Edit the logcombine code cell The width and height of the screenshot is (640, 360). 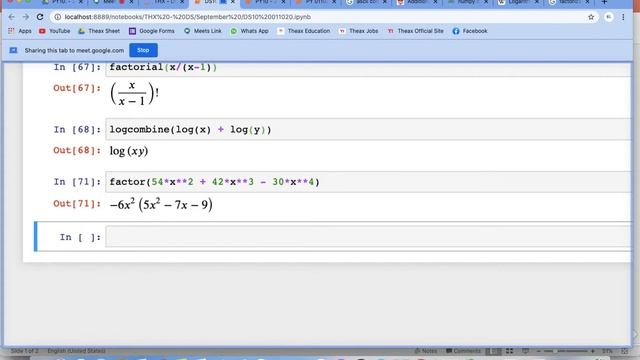pyautogui.click(x=368, y=129)
